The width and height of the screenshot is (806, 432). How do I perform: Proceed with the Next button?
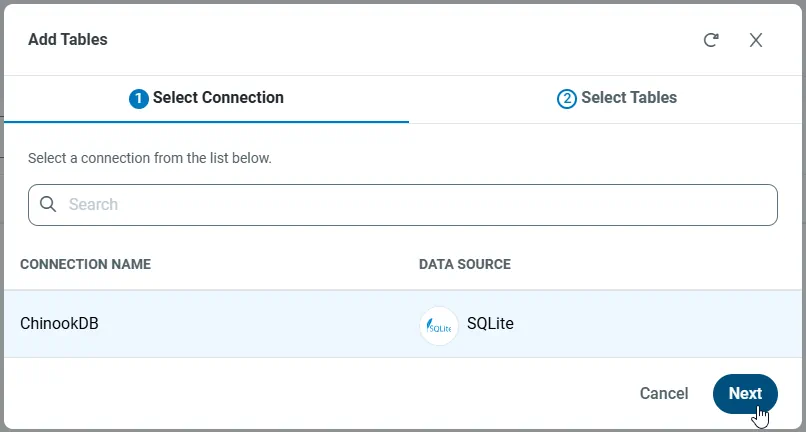[744, 393]
